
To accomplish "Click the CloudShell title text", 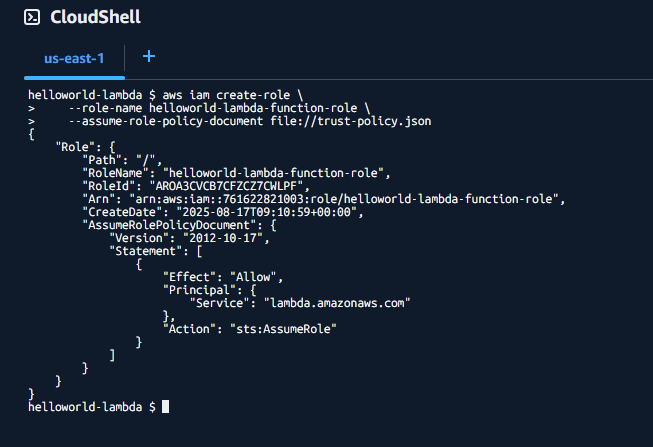I will pyautogui.click(x=95, y=17).
